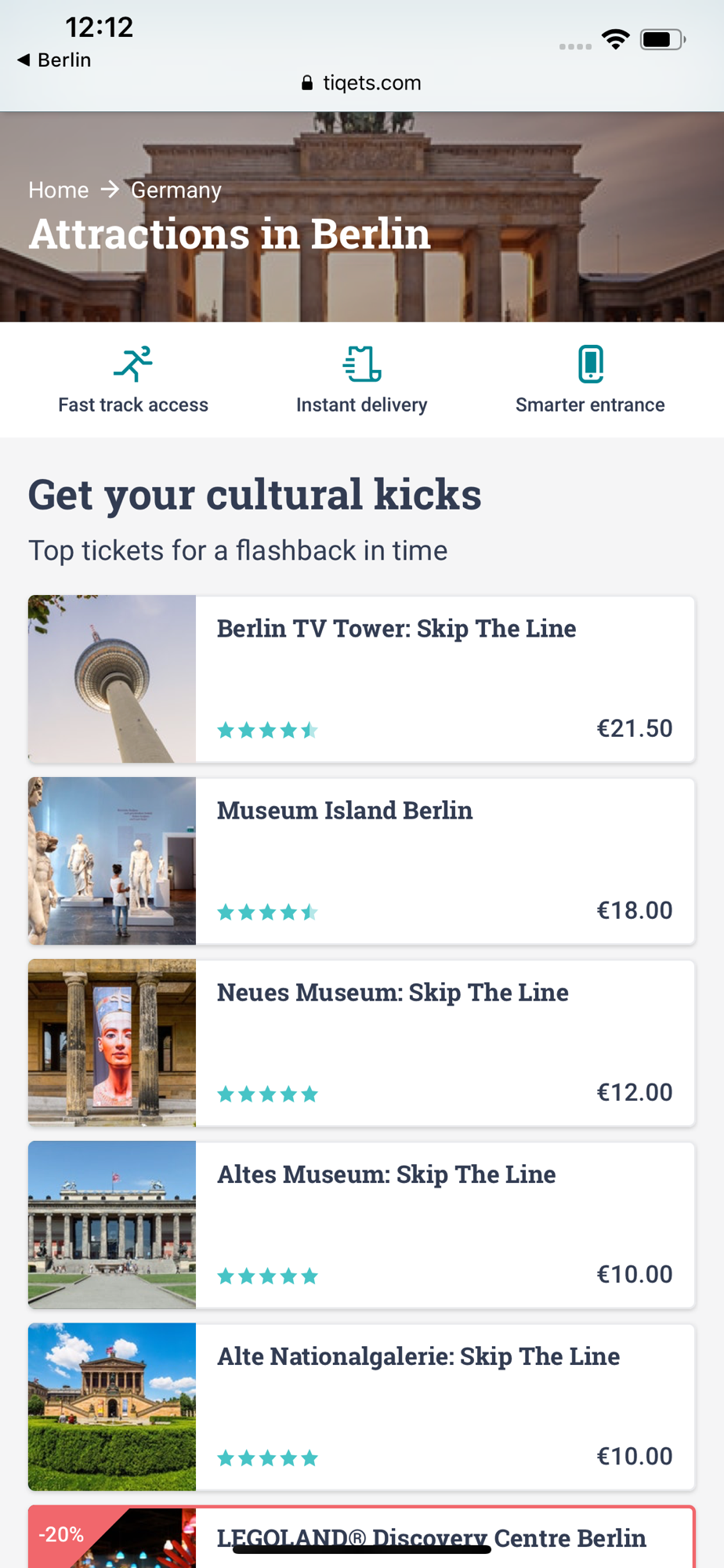Tap the -20% discount badge
This screenshot has width=724, height=1568.
point(61,1534)
